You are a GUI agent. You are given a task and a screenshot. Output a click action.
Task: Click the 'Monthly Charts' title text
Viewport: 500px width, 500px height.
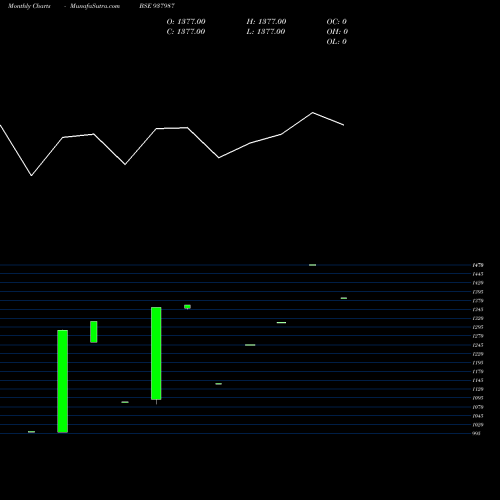[x=29, y=6]
